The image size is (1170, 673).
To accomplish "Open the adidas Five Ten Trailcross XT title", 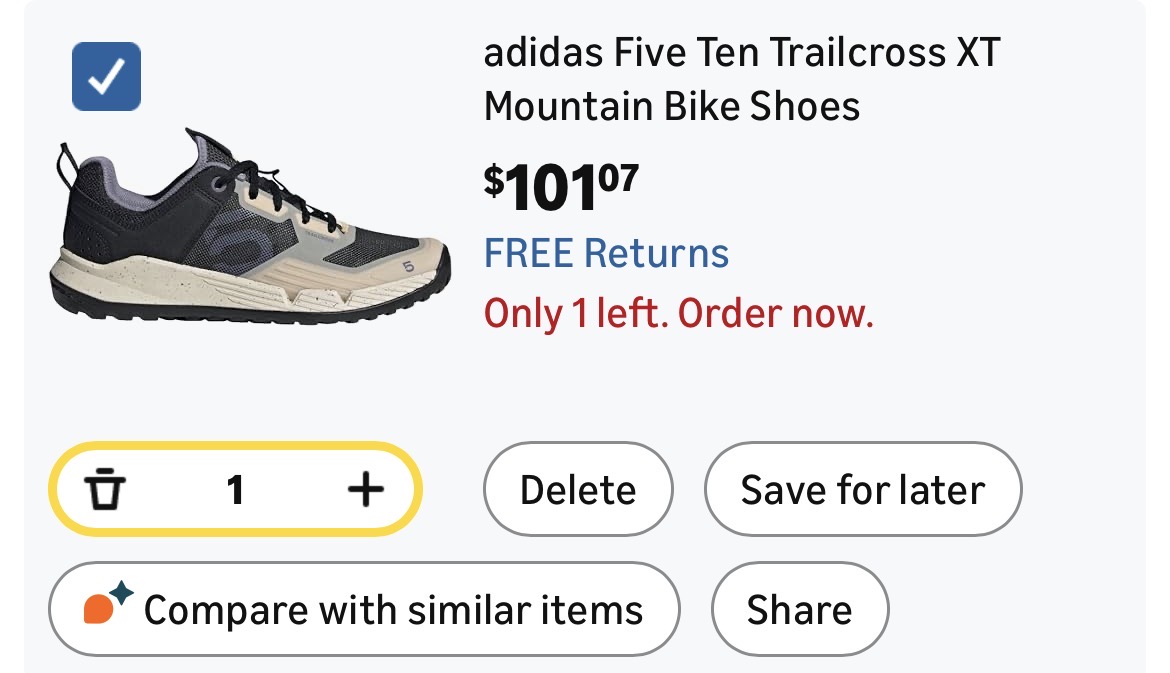I will click(x=741, y=54).
